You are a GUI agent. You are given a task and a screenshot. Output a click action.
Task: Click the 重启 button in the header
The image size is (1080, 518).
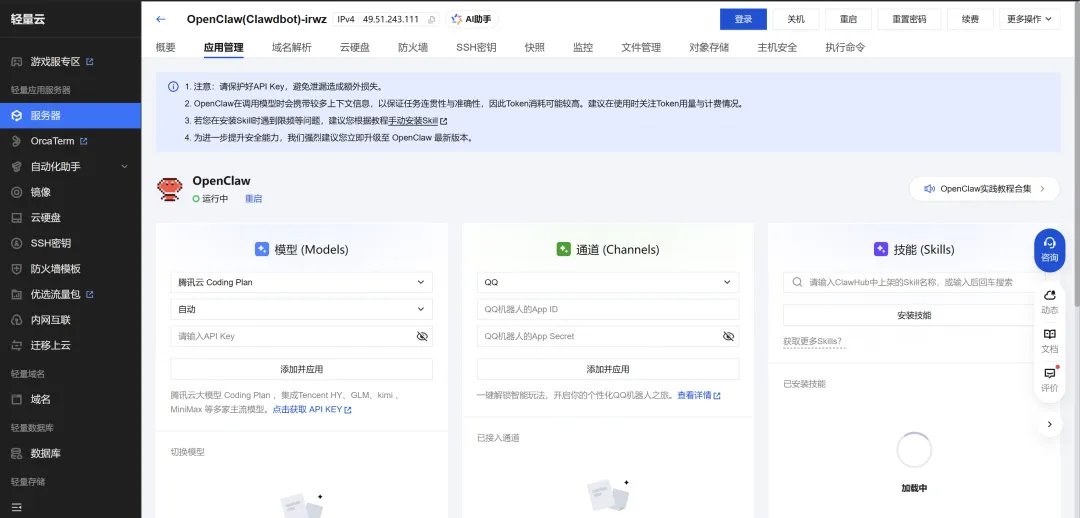point(848,19)
